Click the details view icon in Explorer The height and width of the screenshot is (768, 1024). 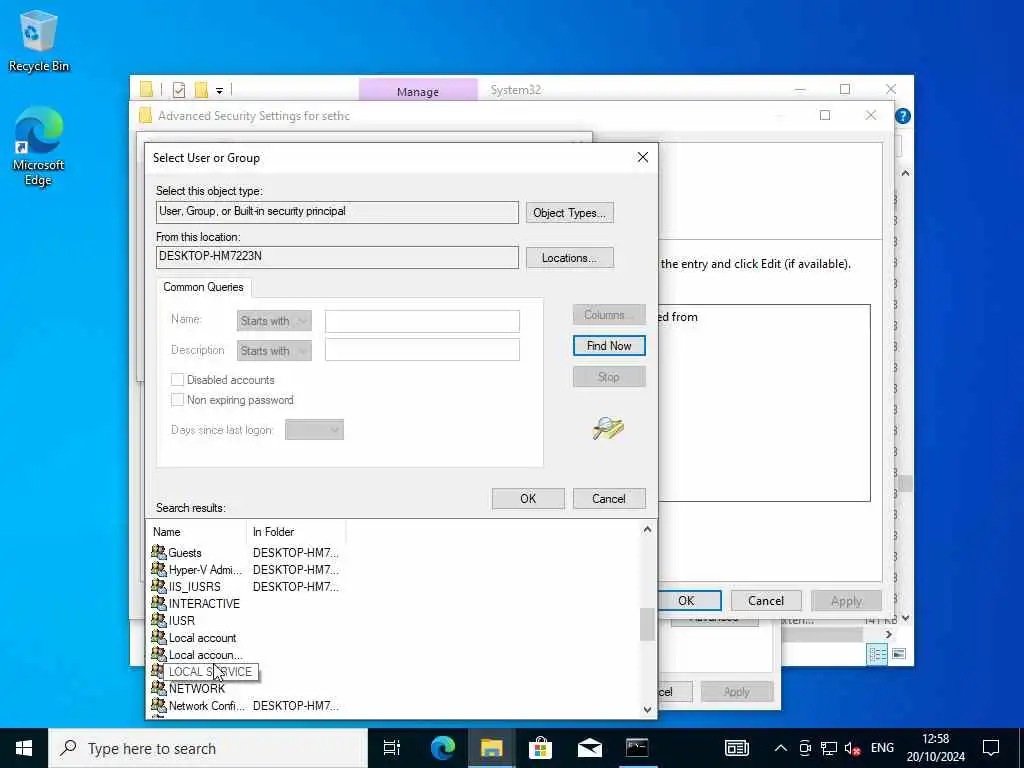click(x=877, y=654)
